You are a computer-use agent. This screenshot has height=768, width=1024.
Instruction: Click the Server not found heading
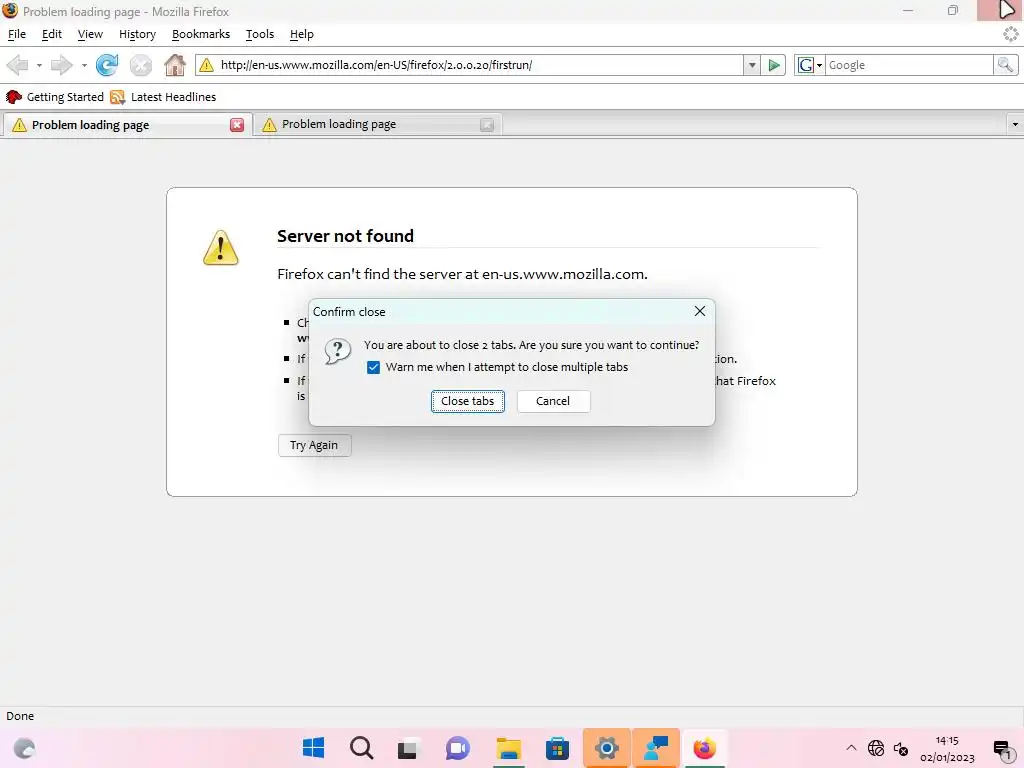[x=345, y=236]
